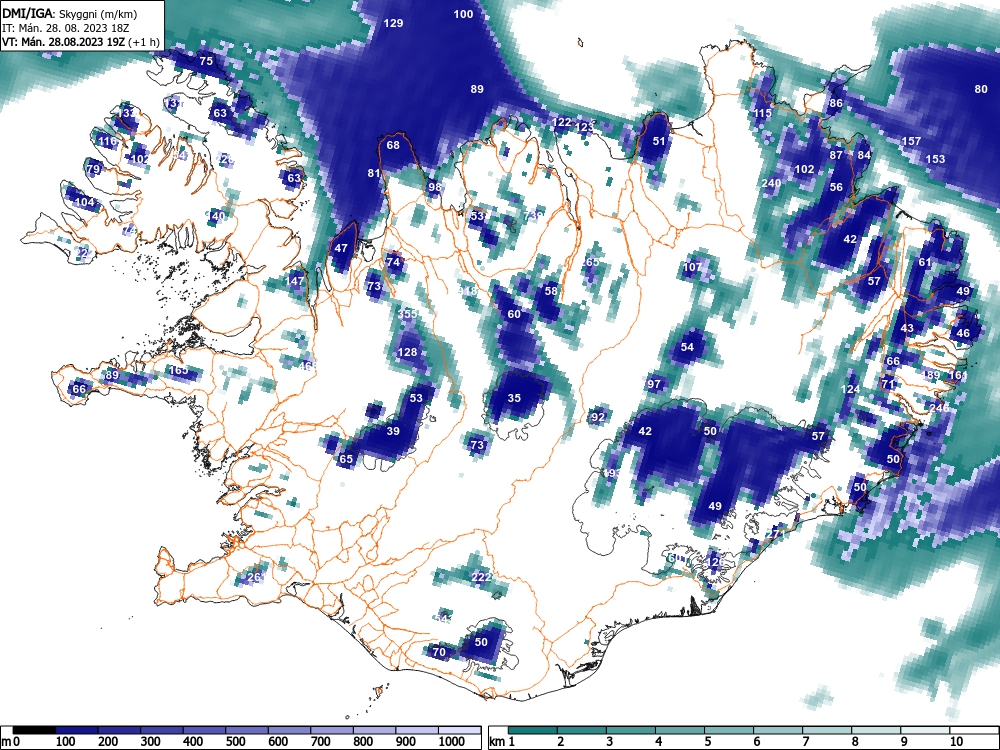Click the visibility value 115 in northeast
Image resolution: width=1000 pixels, height=750 pixels.
point(763,113)
